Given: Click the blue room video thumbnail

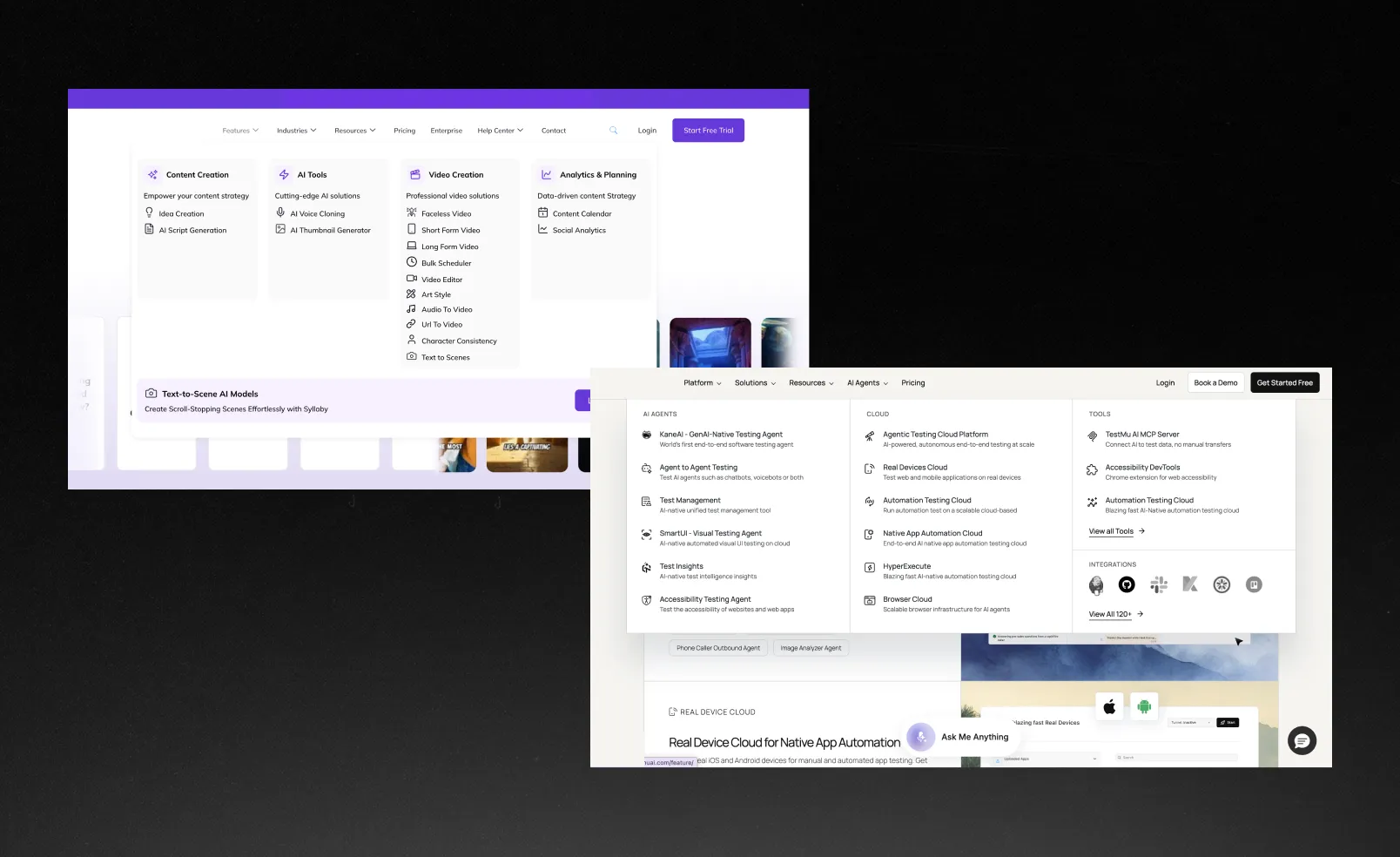Looking at the screenshot, I should 710,342.
